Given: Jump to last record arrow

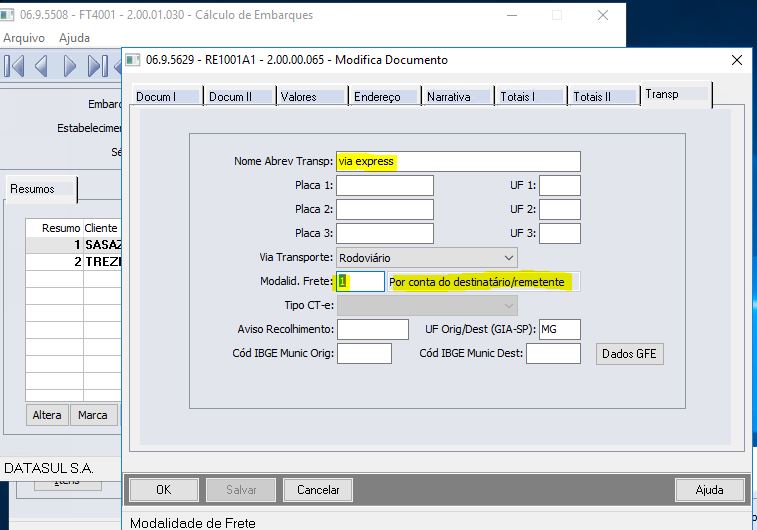Looking at the screenshot, I should [x=97, y=66].
